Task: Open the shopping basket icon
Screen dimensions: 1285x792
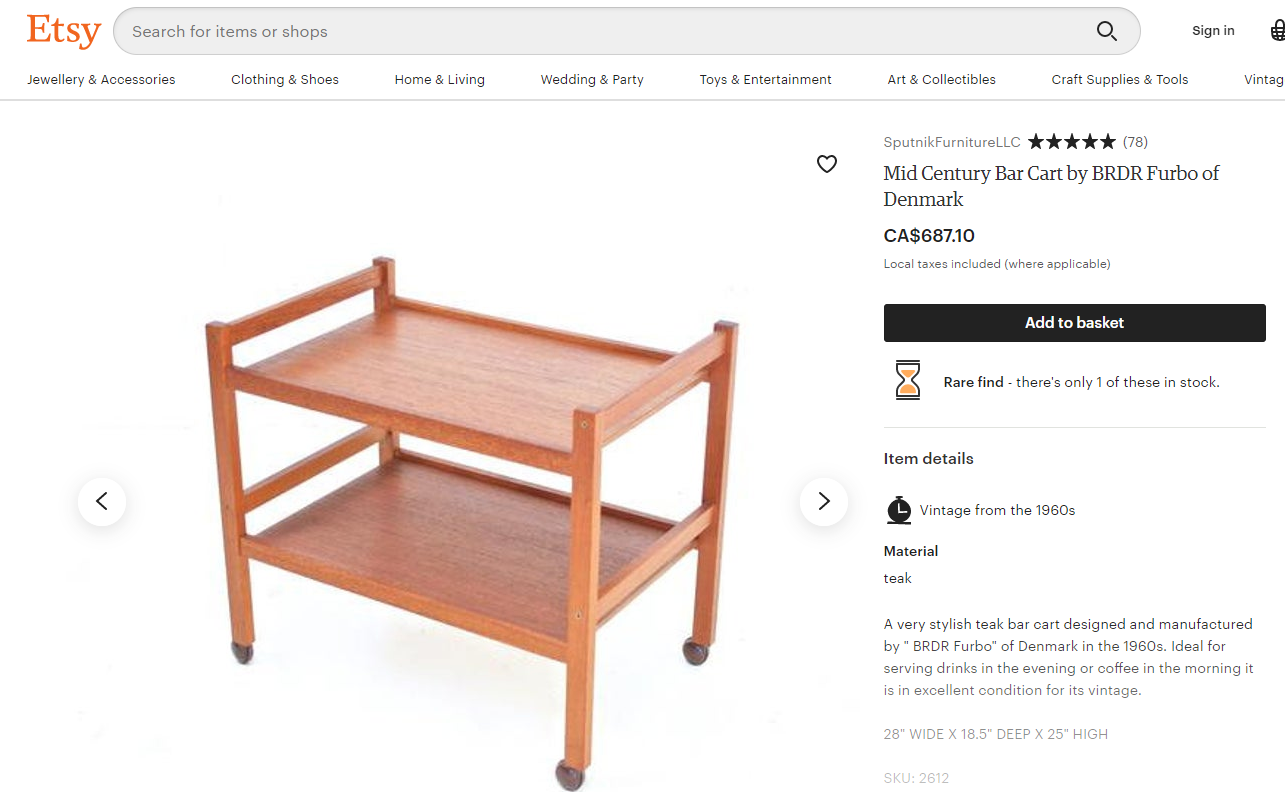Action: (1277, 31)
